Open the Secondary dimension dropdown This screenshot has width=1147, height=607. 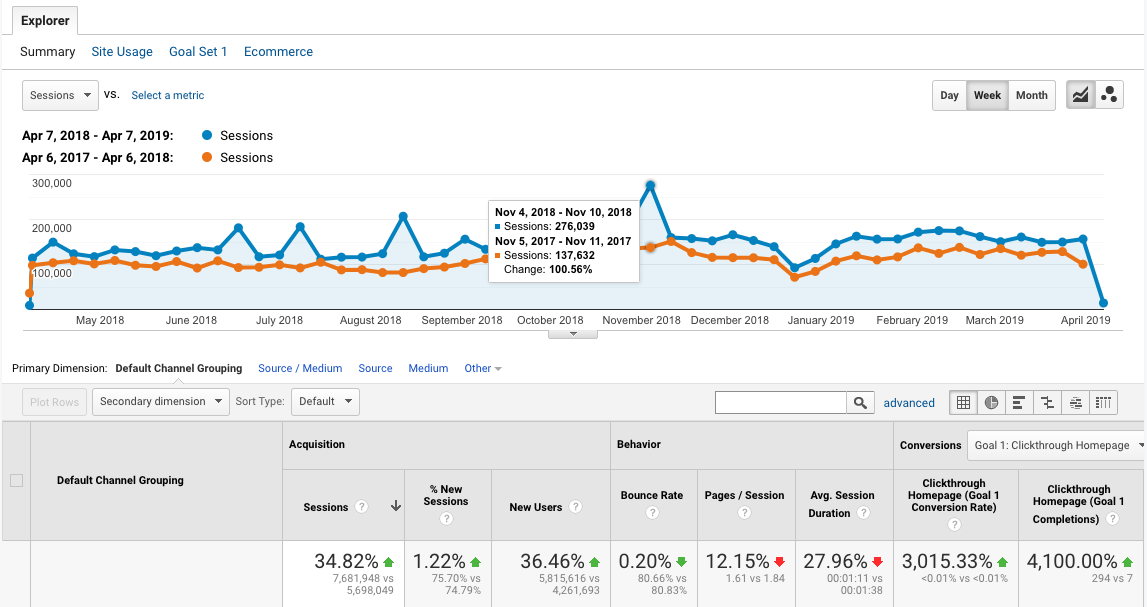161,401
